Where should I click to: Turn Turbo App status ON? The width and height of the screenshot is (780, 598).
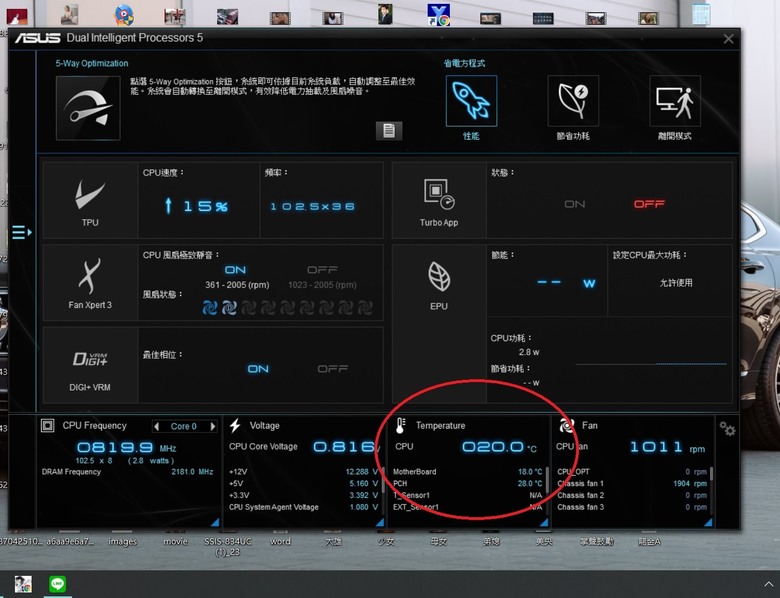[575, 204]
